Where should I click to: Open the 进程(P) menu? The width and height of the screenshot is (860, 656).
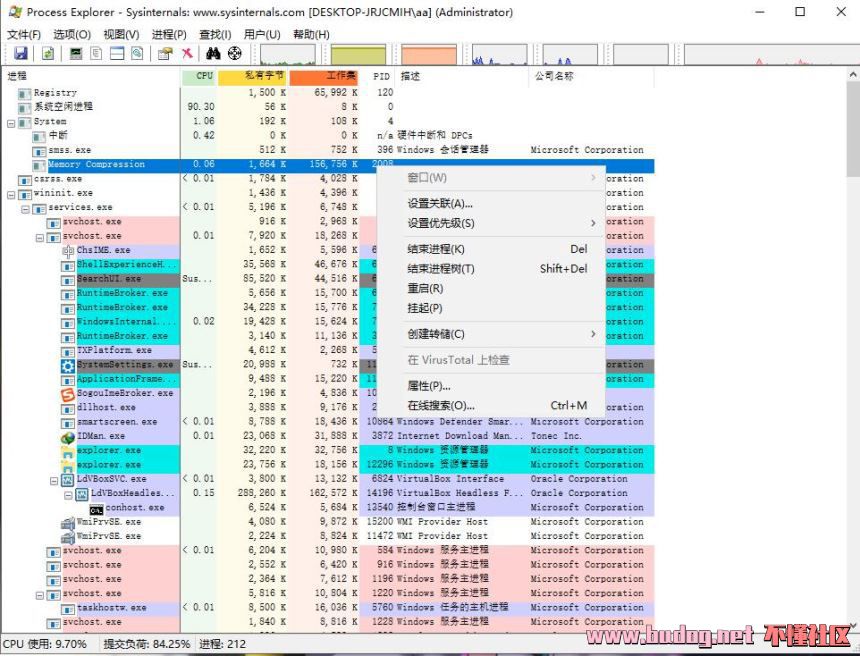169,35
